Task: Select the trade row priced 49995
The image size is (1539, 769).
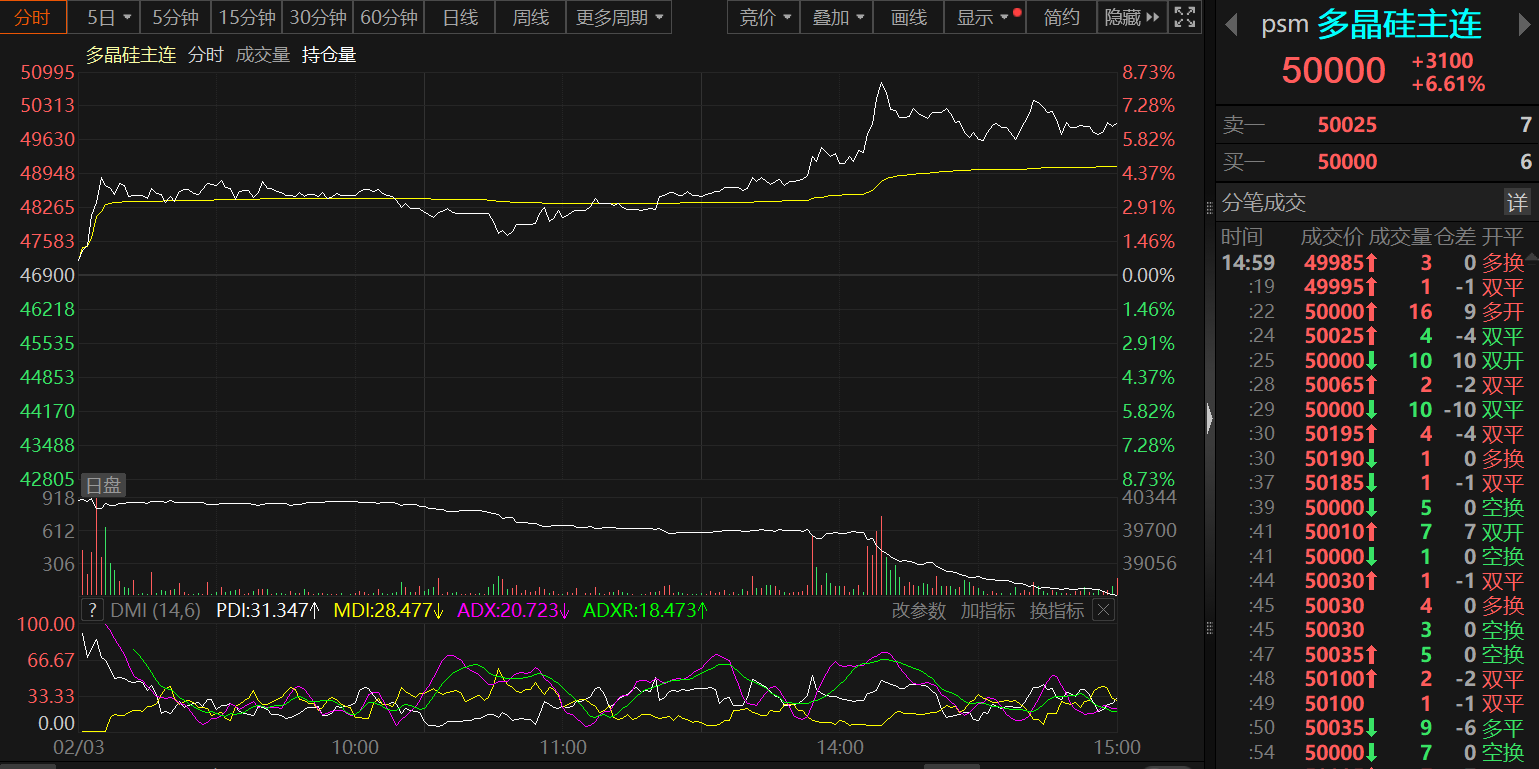Action: 1373,287
